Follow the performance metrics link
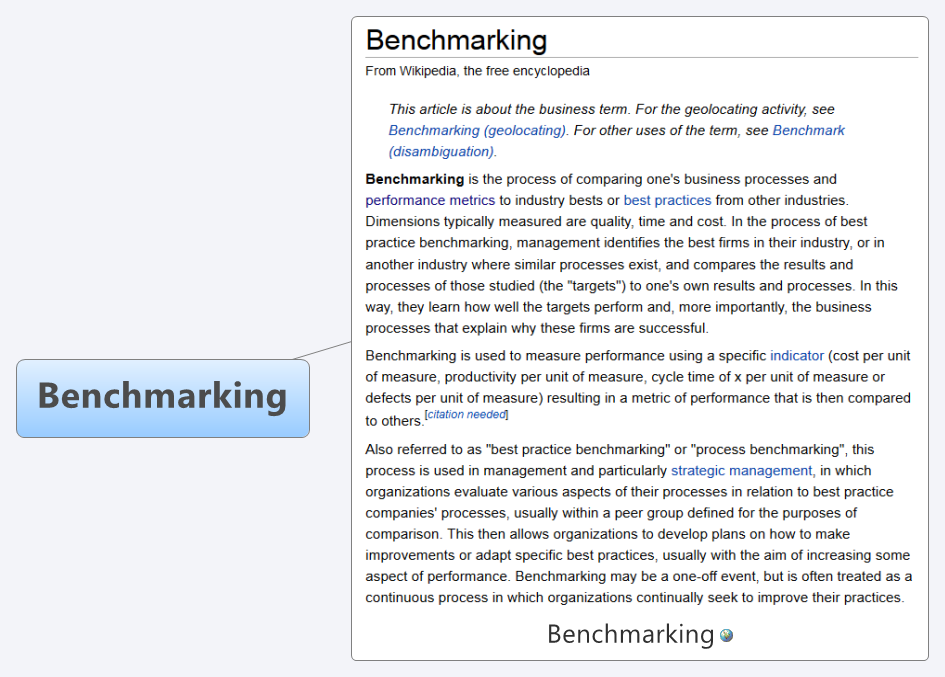This screenshot has width=945, height=677. coord(430,200)
